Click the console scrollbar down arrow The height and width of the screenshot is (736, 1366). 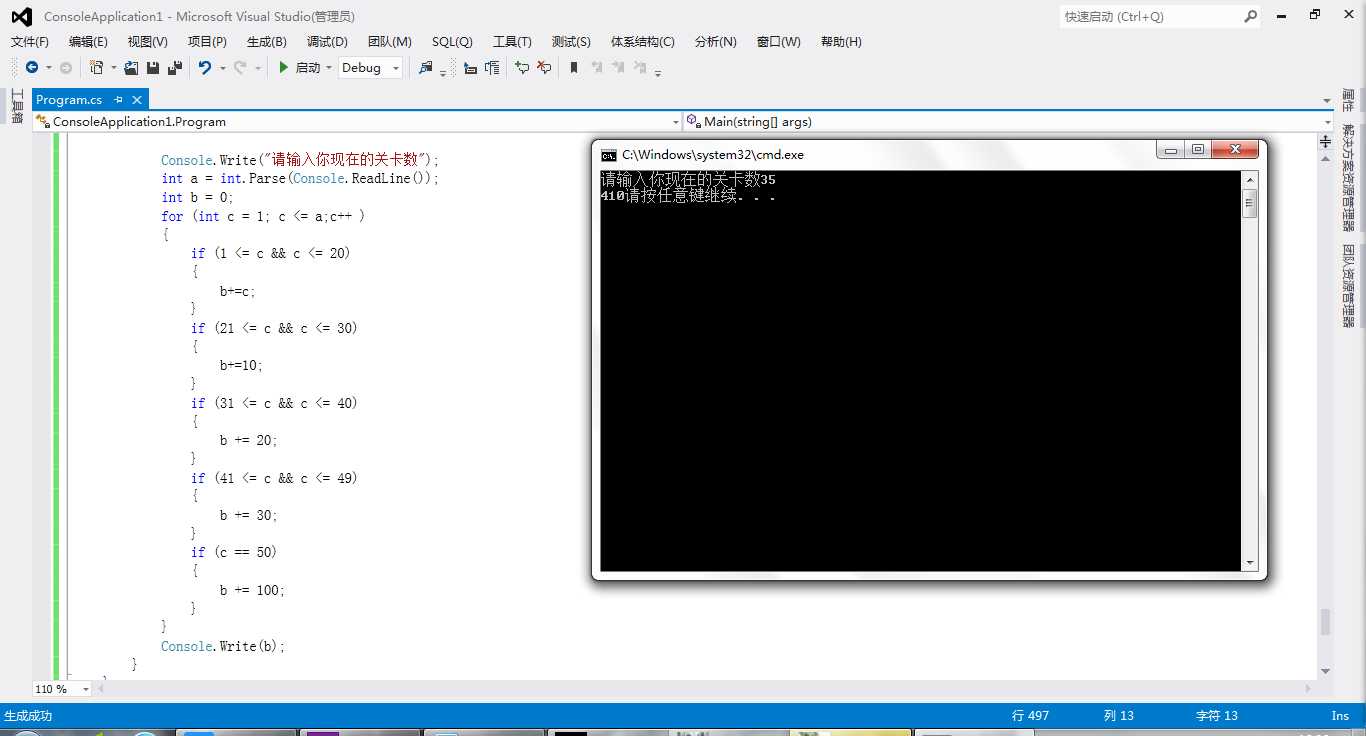pos(1249,563)
